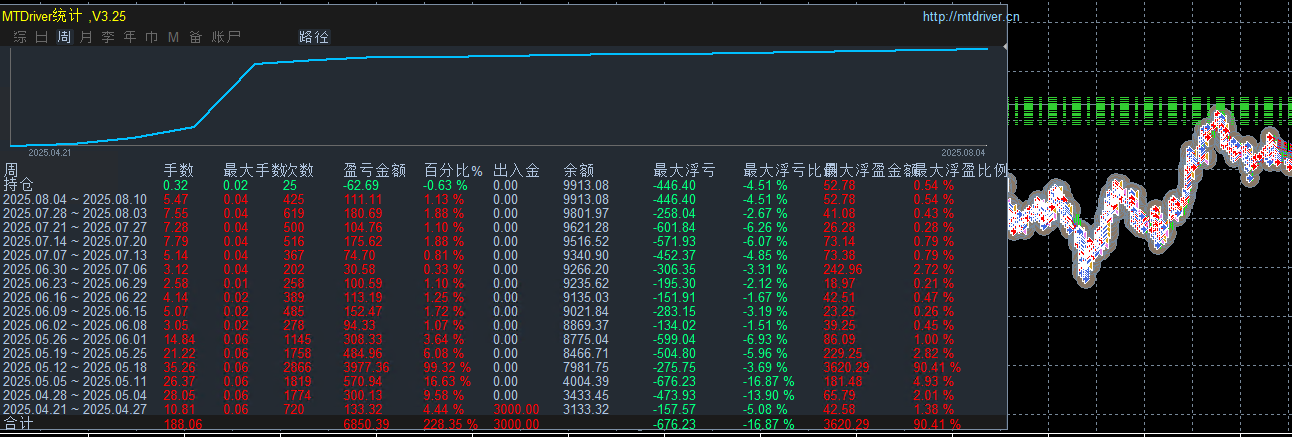Click the 242.96 floating profit cell
The height and width of the screenshot is (437, 1292).
coord(843,269)
